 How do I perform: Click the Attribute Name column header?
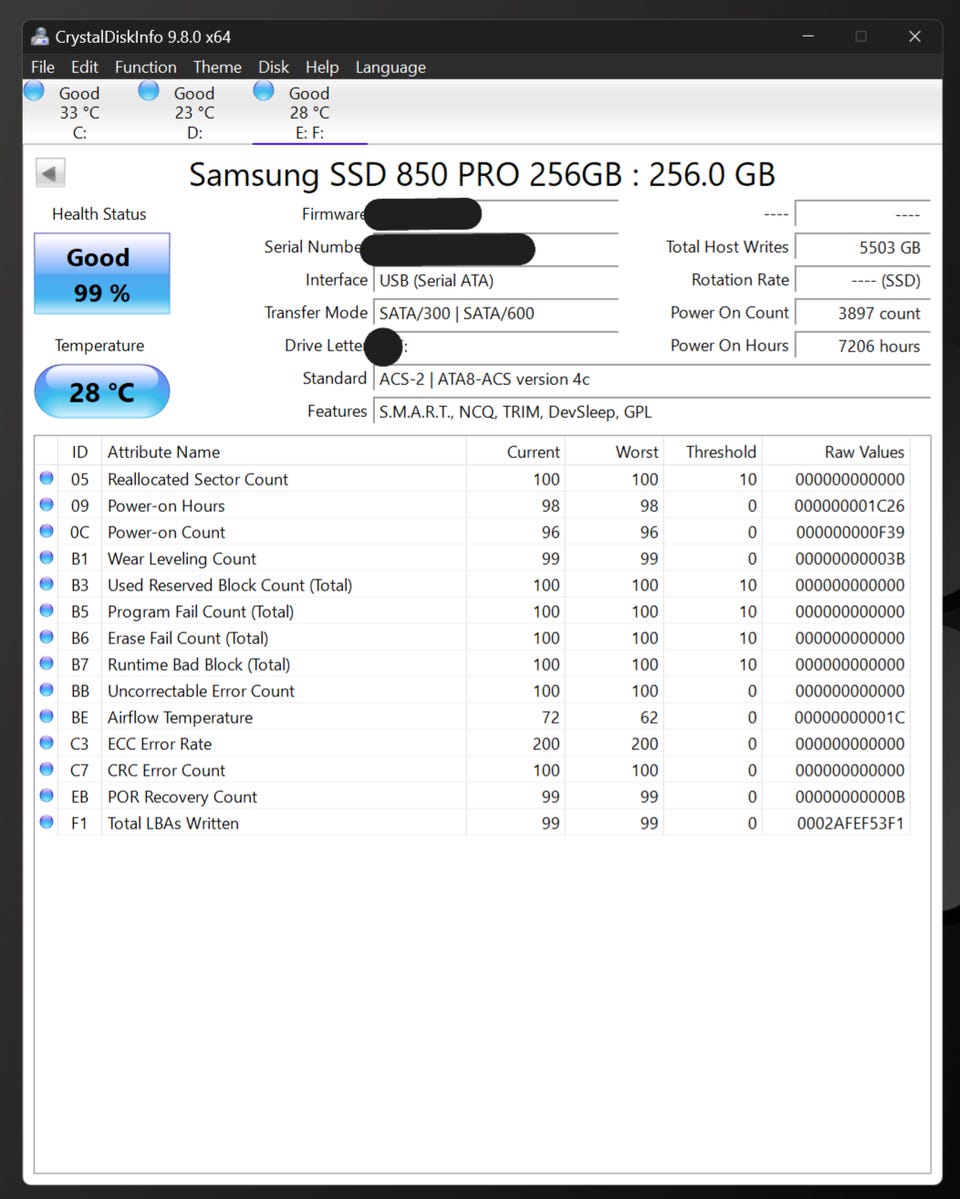pos(284,452)
